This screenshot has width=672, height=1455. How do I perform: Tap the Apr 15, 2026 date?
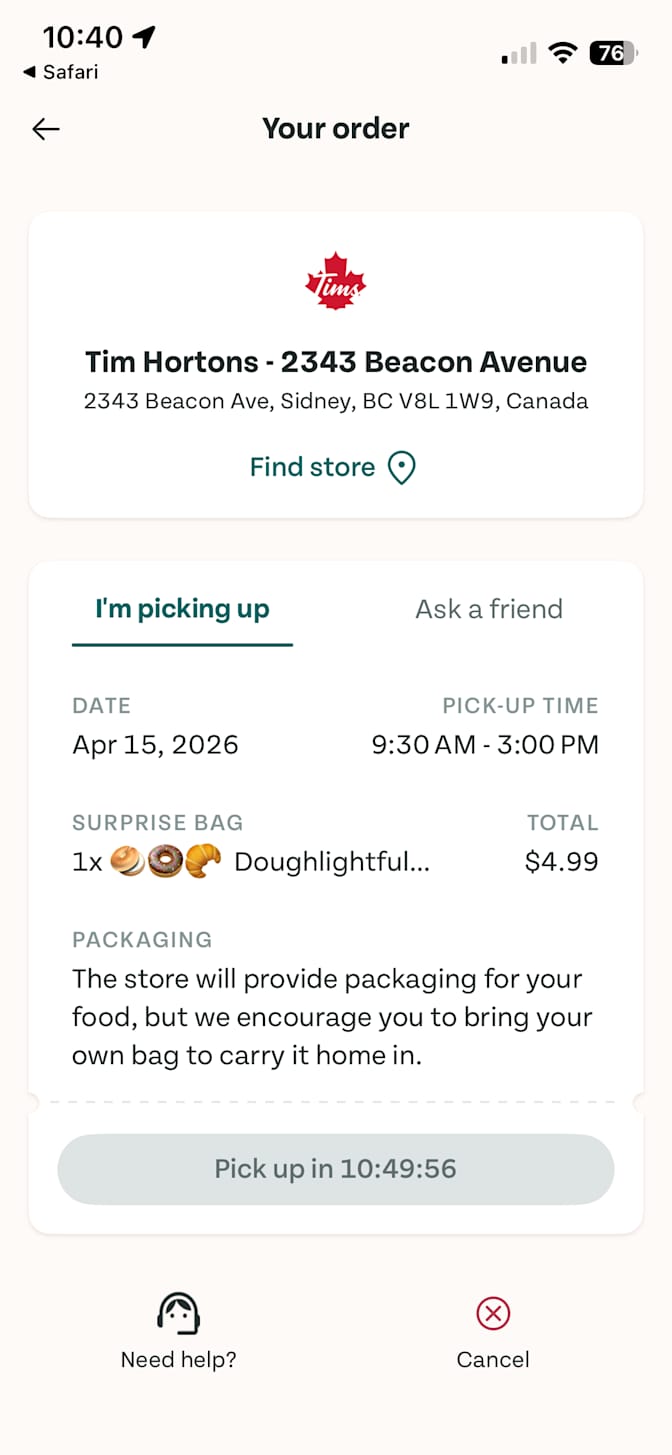tap(155, 745)
